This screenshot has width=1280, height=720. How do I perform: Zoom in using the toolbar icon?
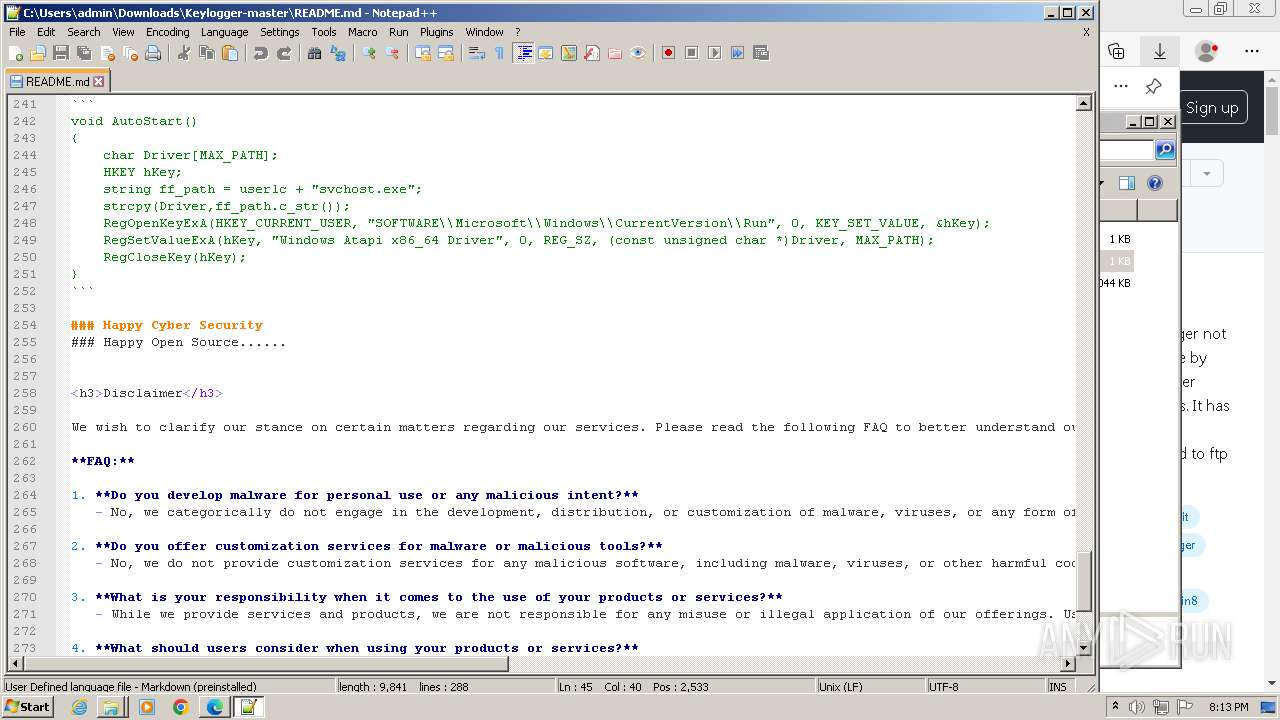click(x=369, y=53)
